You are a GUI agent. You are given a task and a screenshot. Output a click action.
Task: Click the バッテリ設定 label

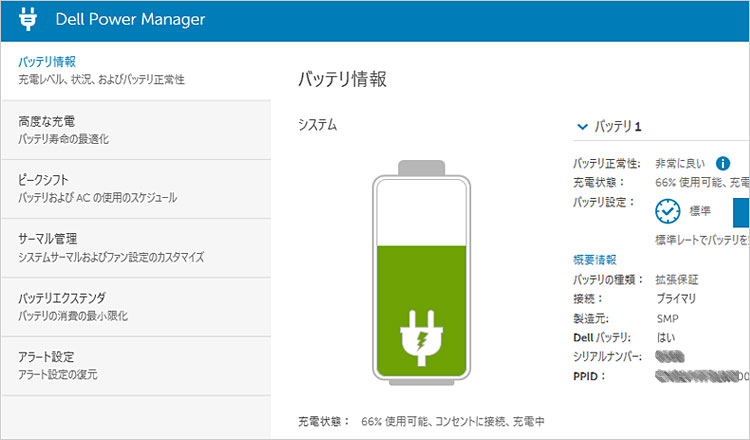click(604, 202)
